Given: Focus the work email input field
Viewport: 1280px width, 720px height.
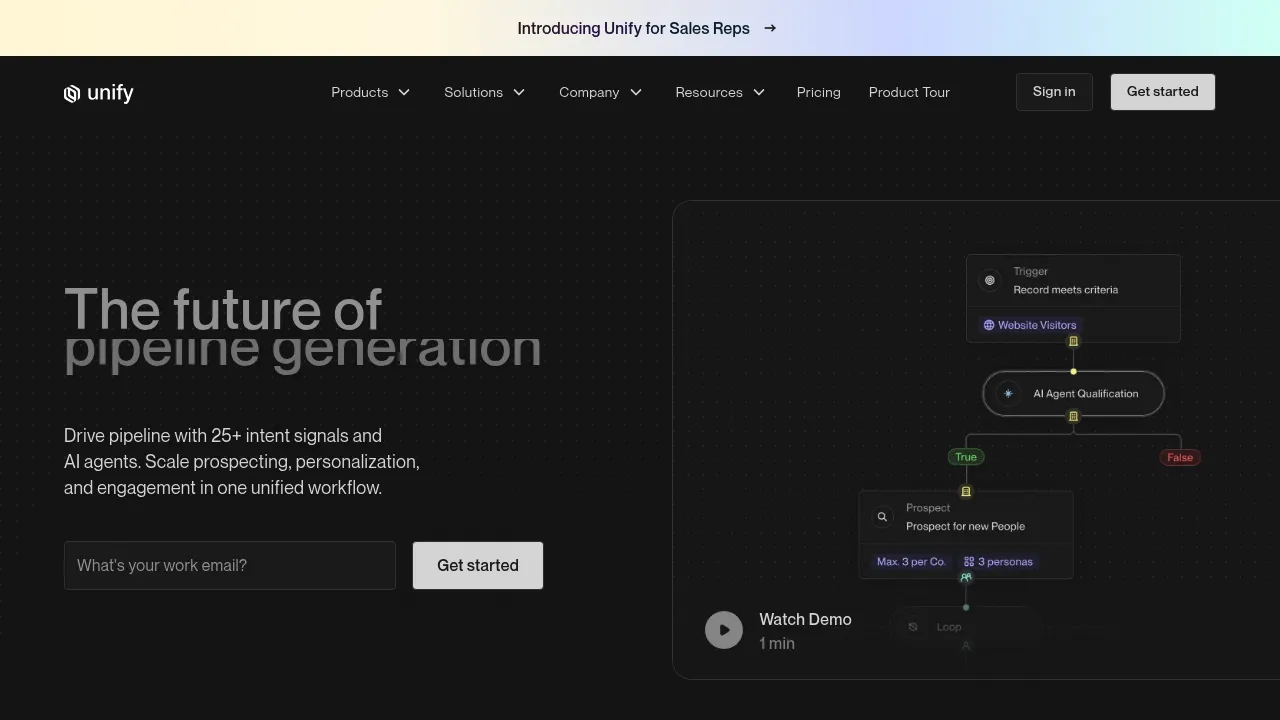Looking at the screenshot, I should [x=230, y=566].
